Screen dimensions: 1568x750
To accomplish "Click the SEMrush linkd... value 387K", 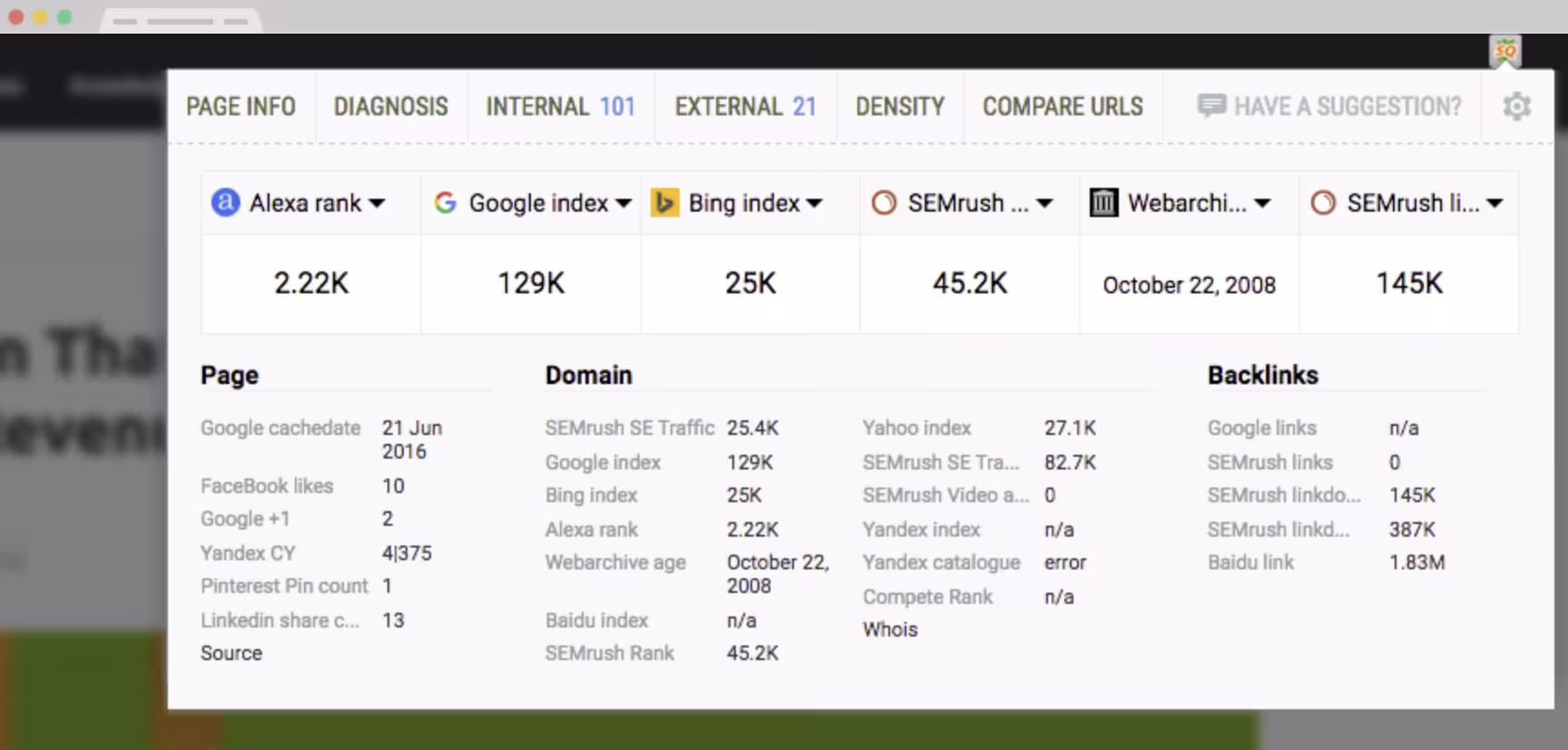I will point(1412,529).
